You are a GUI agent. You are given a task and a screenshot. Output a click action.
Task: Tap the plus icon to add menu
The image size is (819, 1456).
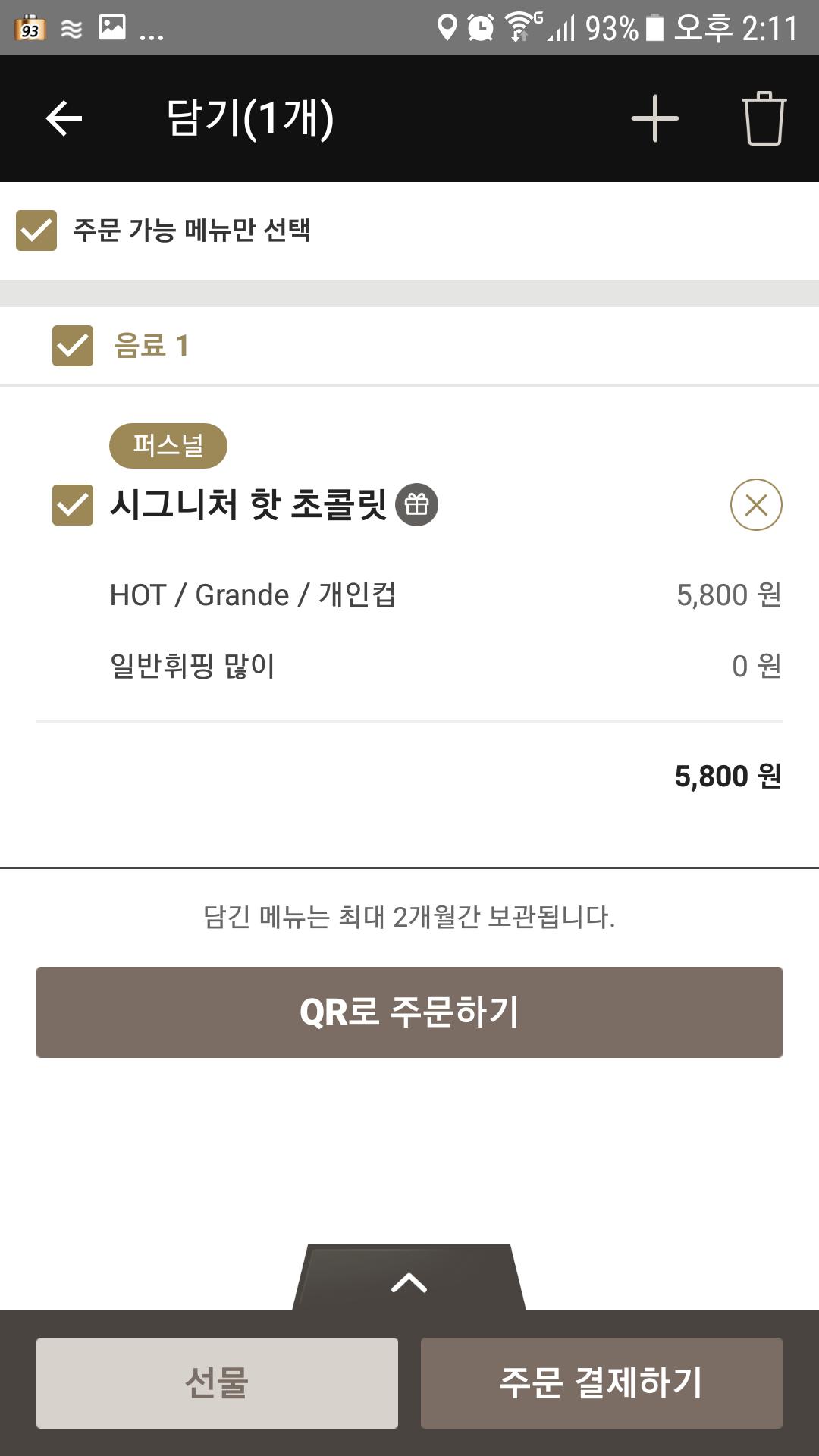coord(655,118)
